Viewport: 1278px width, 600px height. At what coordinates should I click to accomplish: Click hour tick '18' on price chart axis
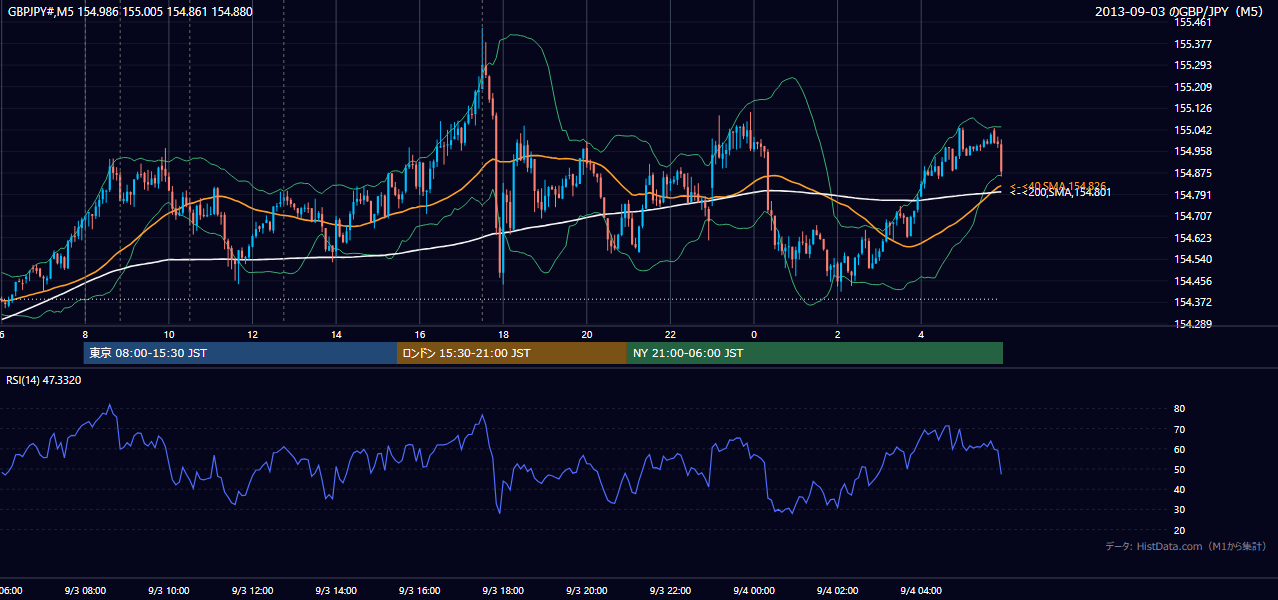click(x=503, y=334)
